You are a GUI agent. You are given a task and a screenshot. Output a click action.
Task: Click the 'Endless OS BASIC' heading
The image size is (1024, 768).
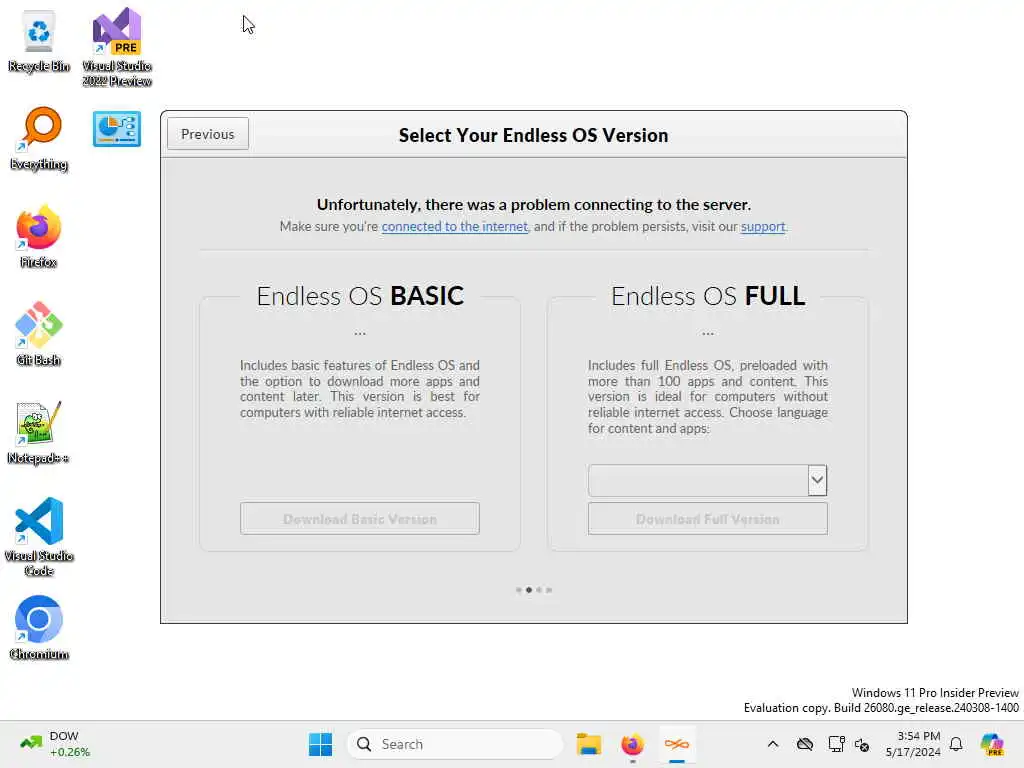(x=360, y=296)
